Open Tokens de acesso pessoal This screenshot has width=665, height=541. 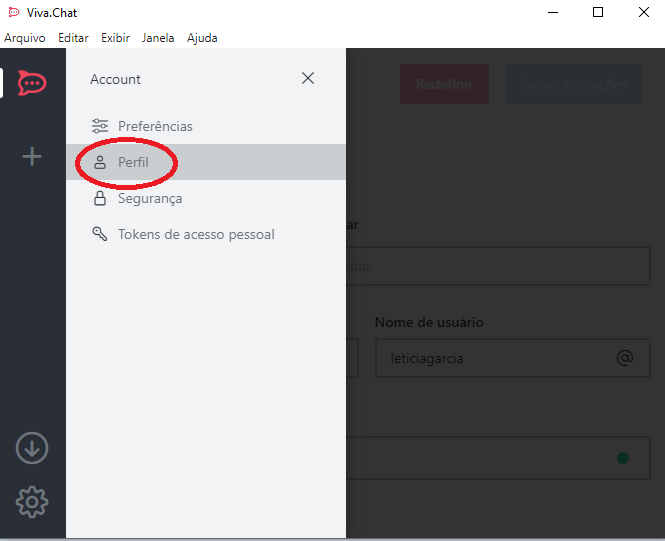[196, 234]
